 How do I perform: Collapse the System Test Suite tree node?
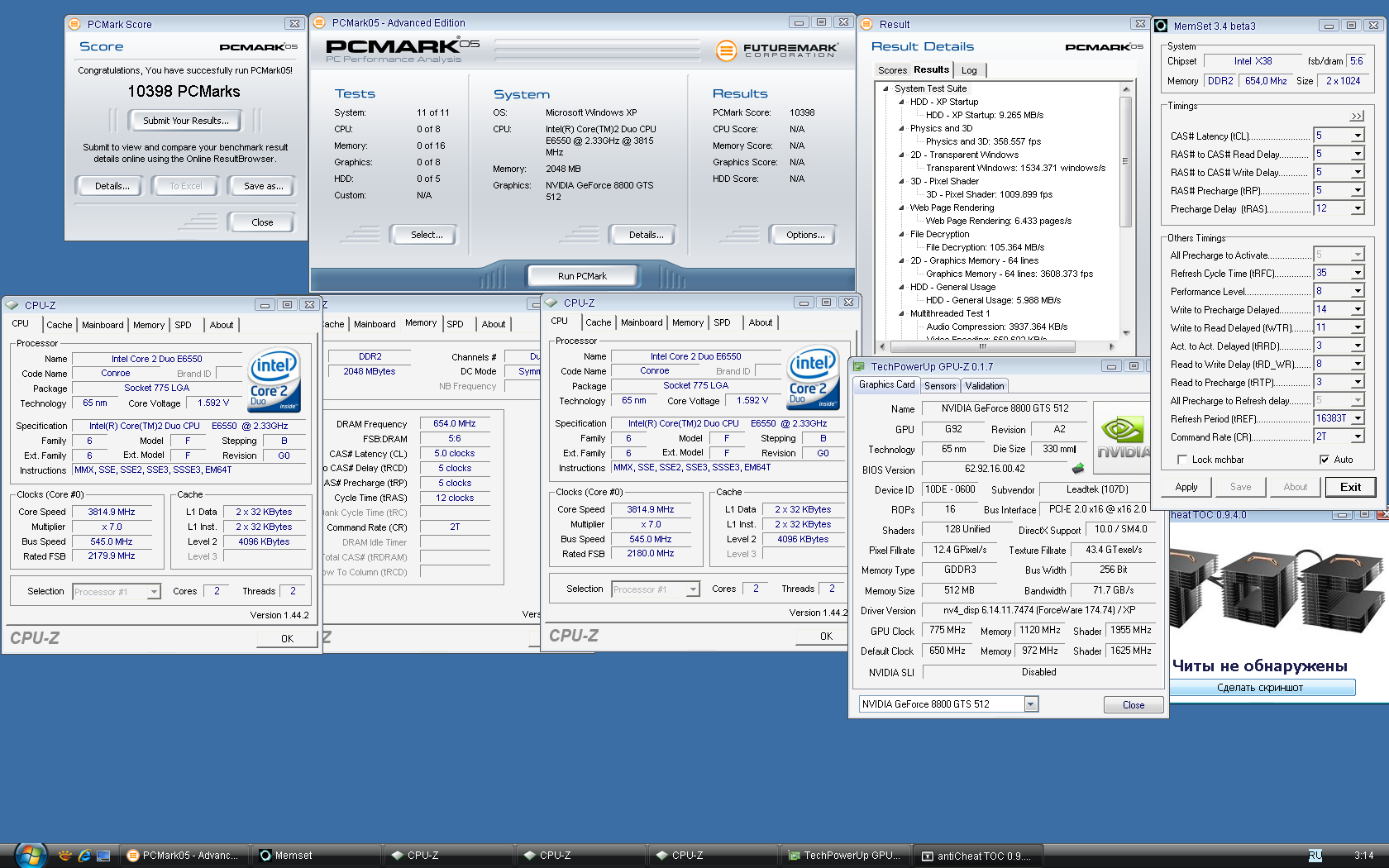tap(885, 88)
